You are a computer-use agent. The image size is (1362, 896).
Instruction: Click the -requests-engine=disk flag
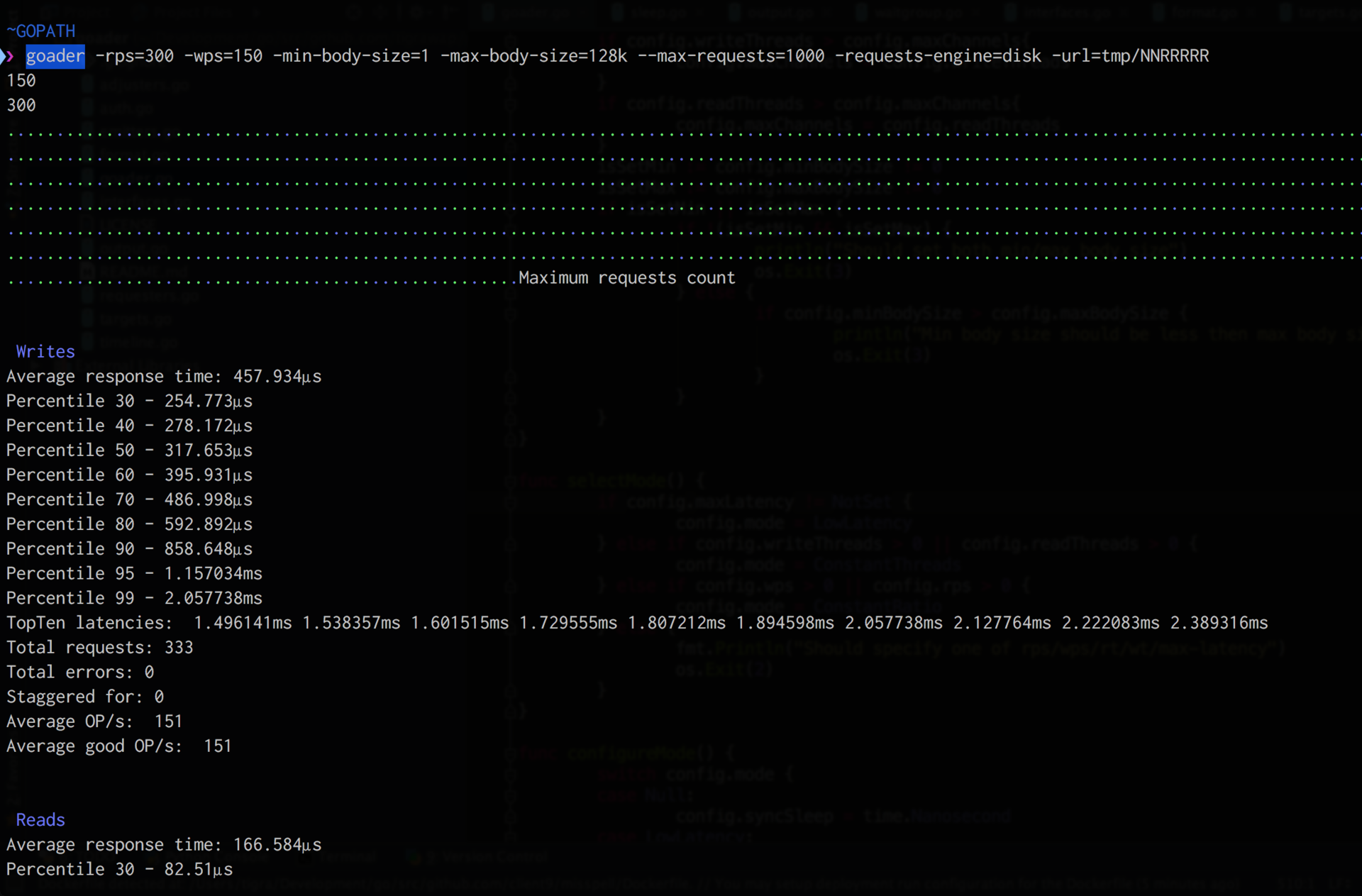click(x=938, y=56)
